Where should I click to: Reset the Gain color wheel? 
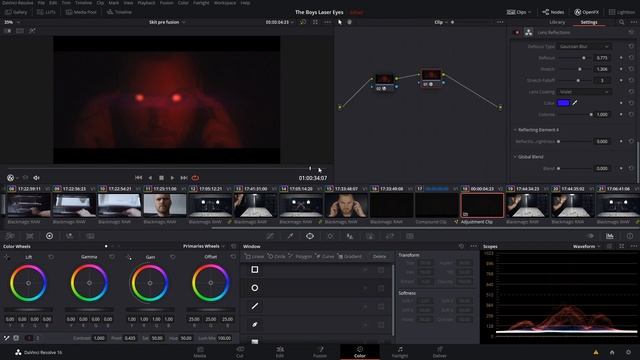[173, 257]
